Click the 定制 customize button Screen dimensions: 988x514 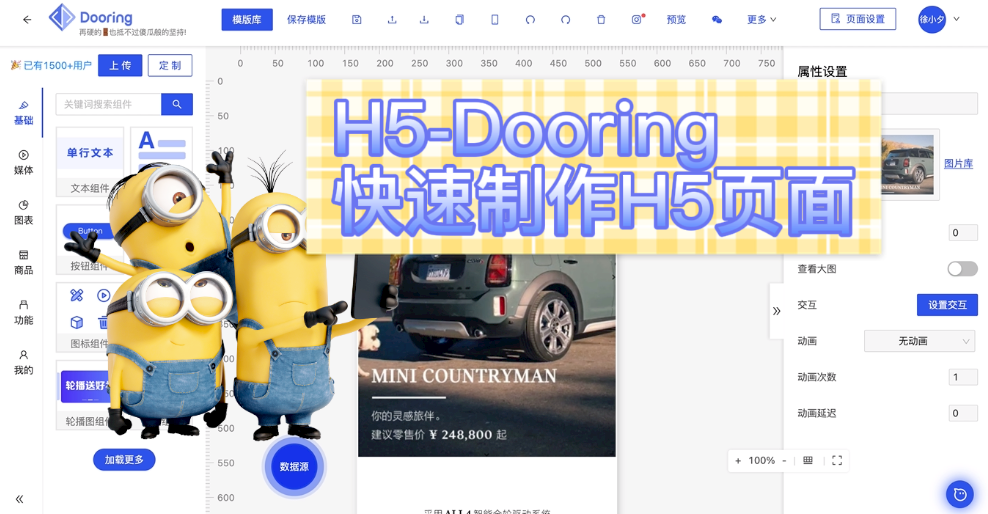click(x=170, y=66)
